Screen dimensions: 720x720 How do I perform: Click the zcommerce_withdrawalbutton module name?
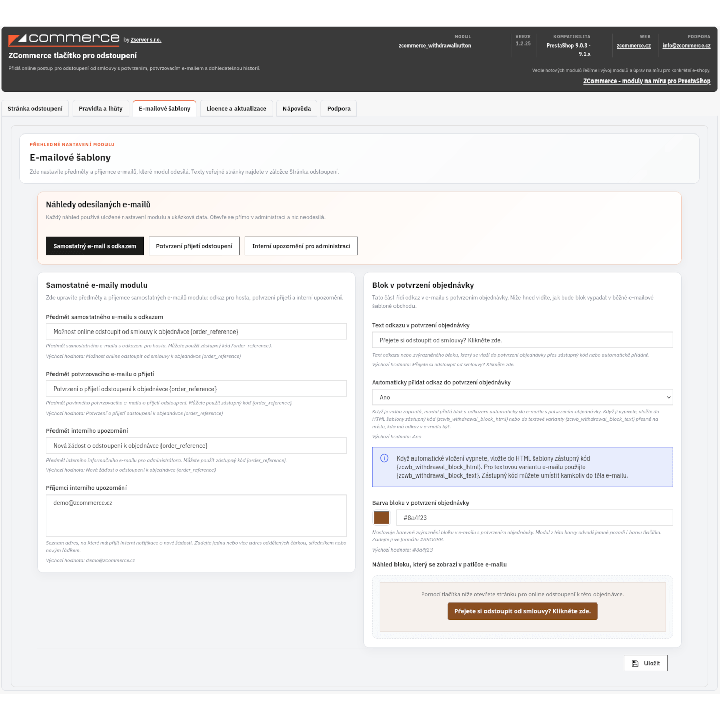point(435,45)
